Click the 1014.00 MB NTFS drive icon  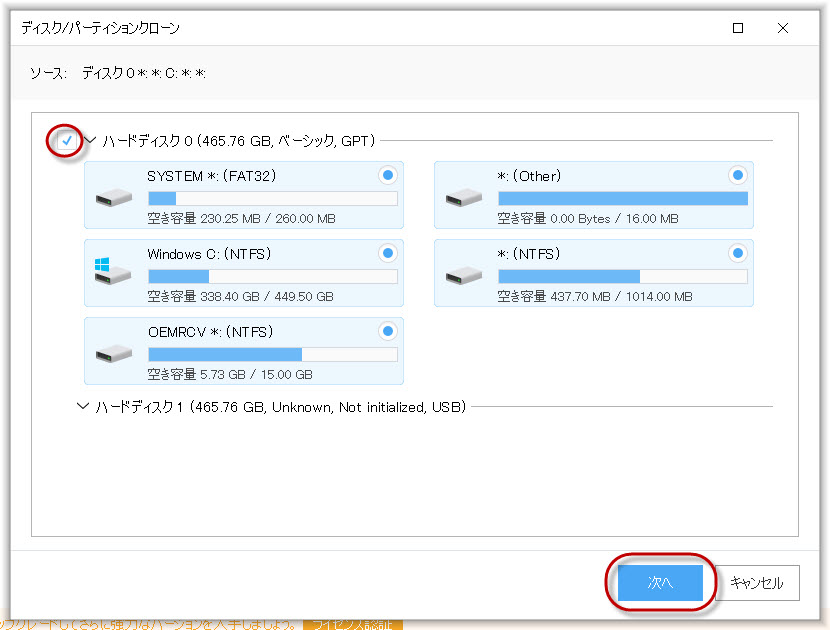(464, 276)
